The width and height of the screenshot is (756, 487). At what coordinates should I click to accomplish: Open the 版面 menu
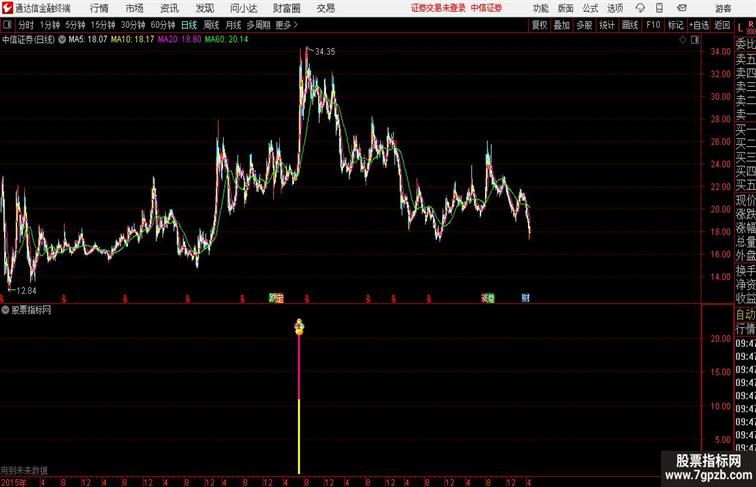point(566,8)
